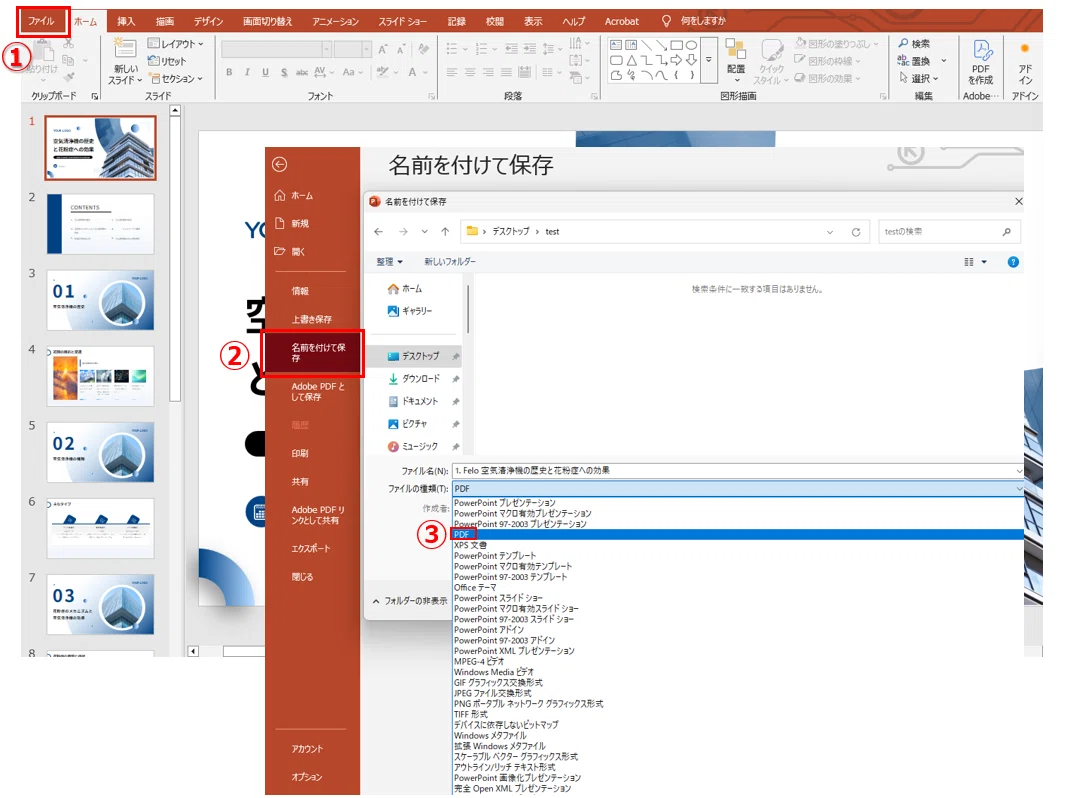Select slide 2 CONTENTS thumbnail
This screenshot has height=798, width=1070.
coord(100,224)
